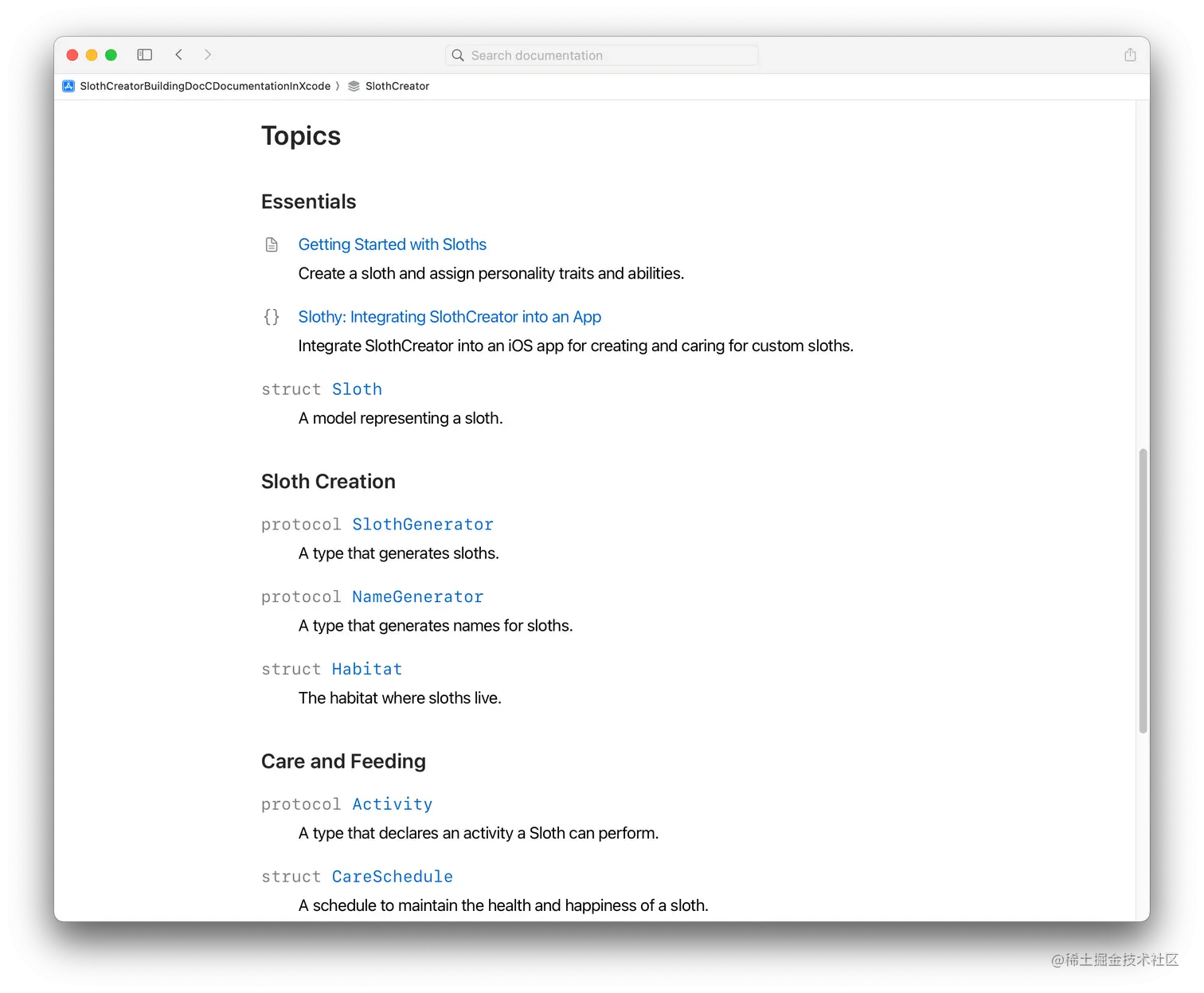The width and height of the screenshot is (1204, 993).
Task: Select the SlothCreator breadcrumb item
Action: [x=397, y=86]
